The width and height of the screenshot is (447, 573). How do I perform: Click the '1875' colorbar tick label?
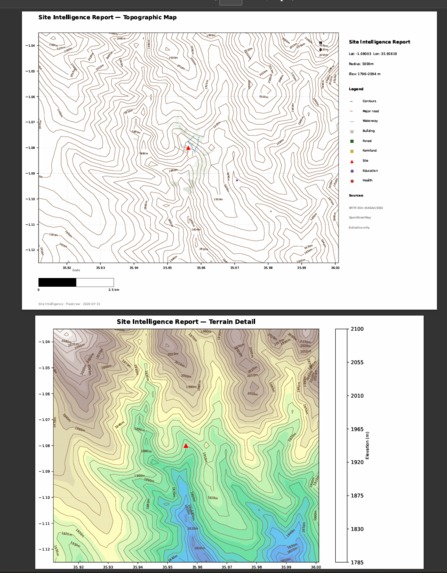(357, 496)
